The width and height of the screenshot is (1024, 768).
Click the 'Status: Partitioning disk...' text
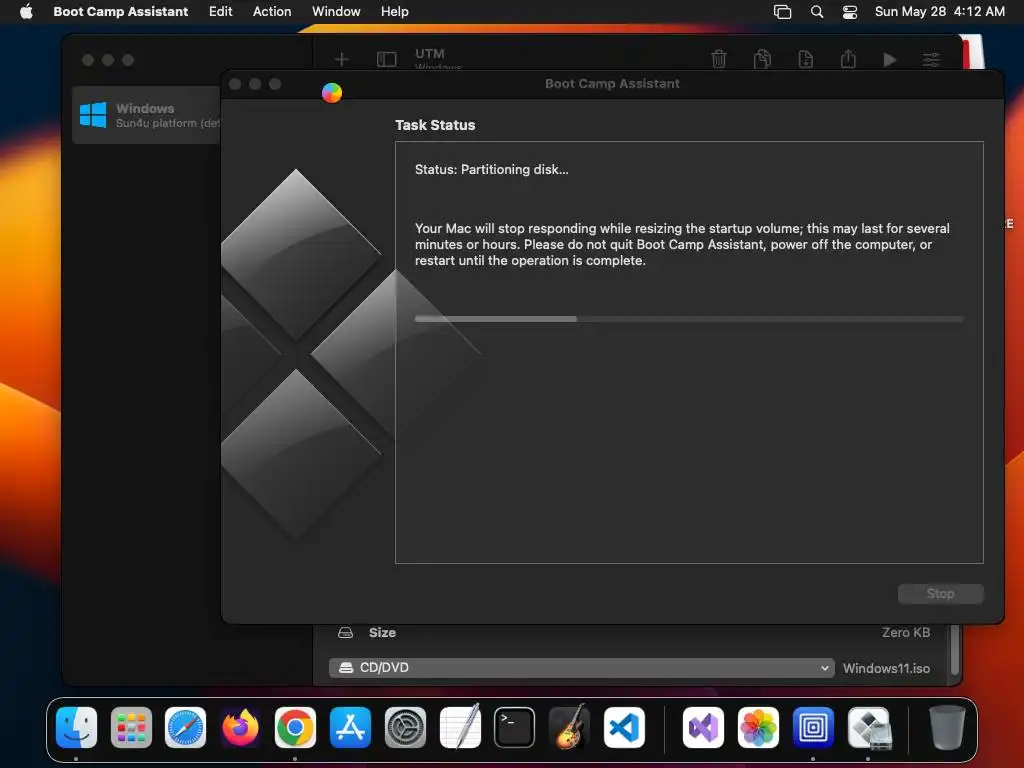click(491, 169)
